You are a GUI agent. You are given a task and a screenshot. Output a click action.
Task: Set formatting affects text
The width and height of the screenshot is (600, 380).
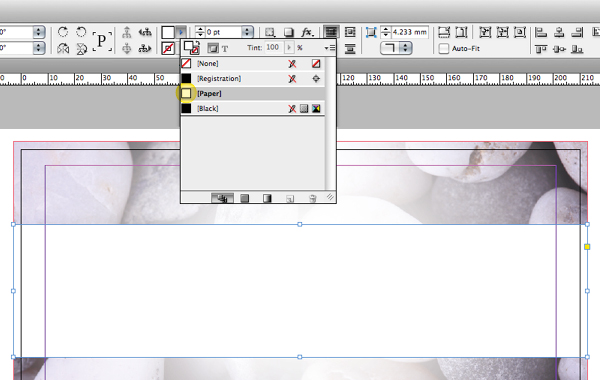pos(225,49)
